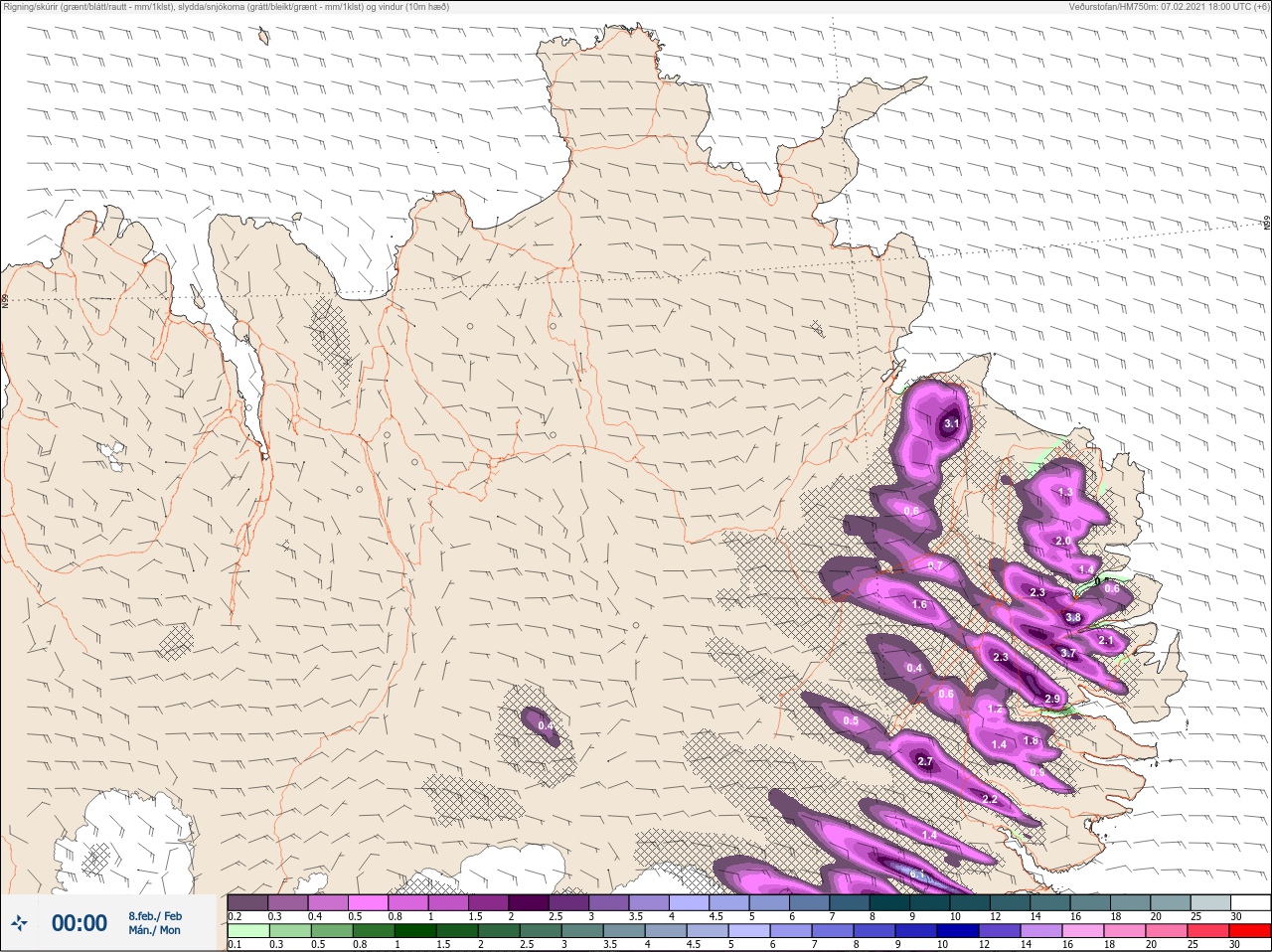Click the 0.7 snowfall value label
Screen dimensions: 1272x952
click(x=935, y=566)
